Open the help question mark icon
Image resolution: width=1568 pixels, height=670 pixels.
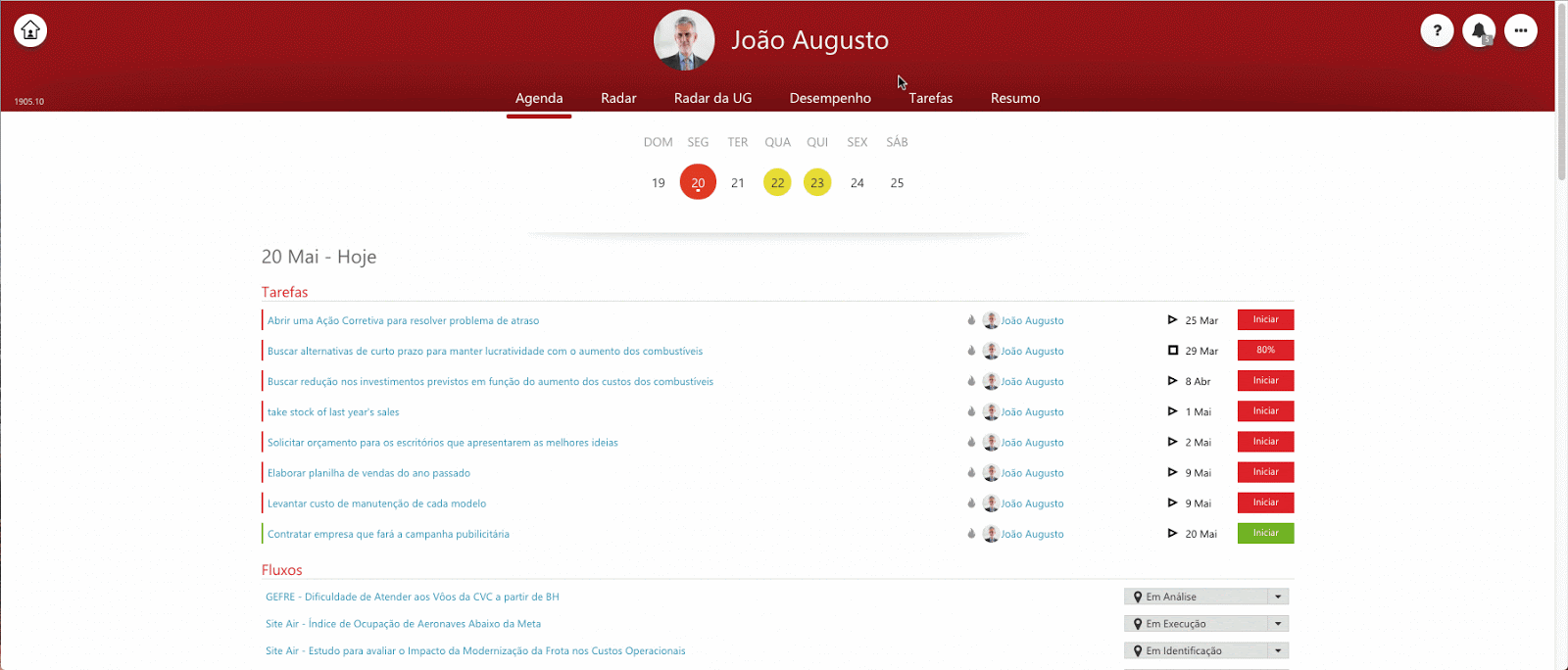(1437, 30)
